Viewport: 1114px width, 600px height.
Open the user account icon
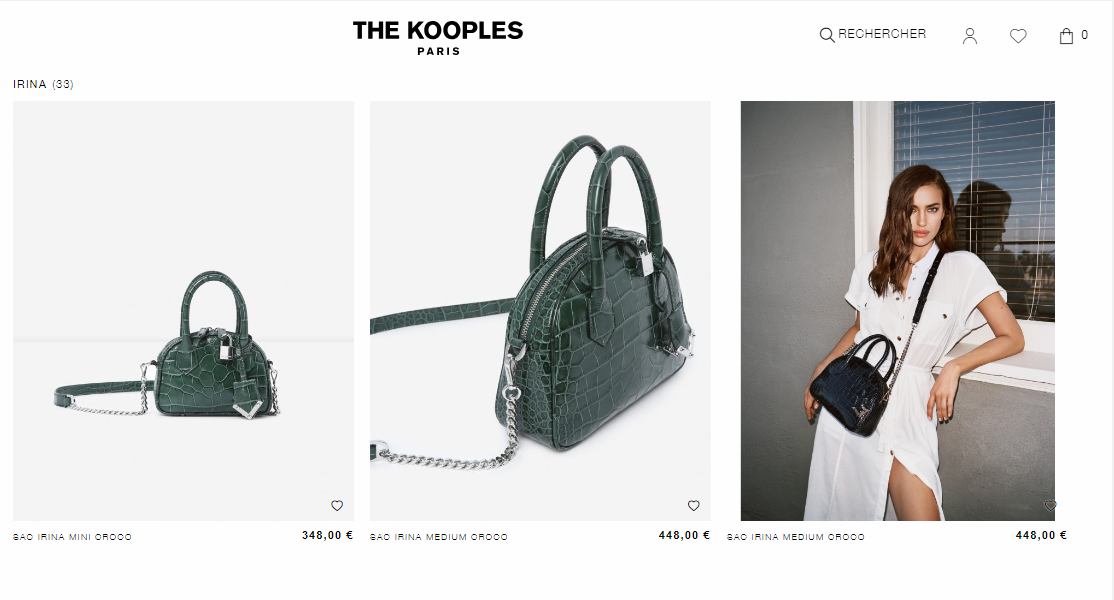[x=970, y=36]
